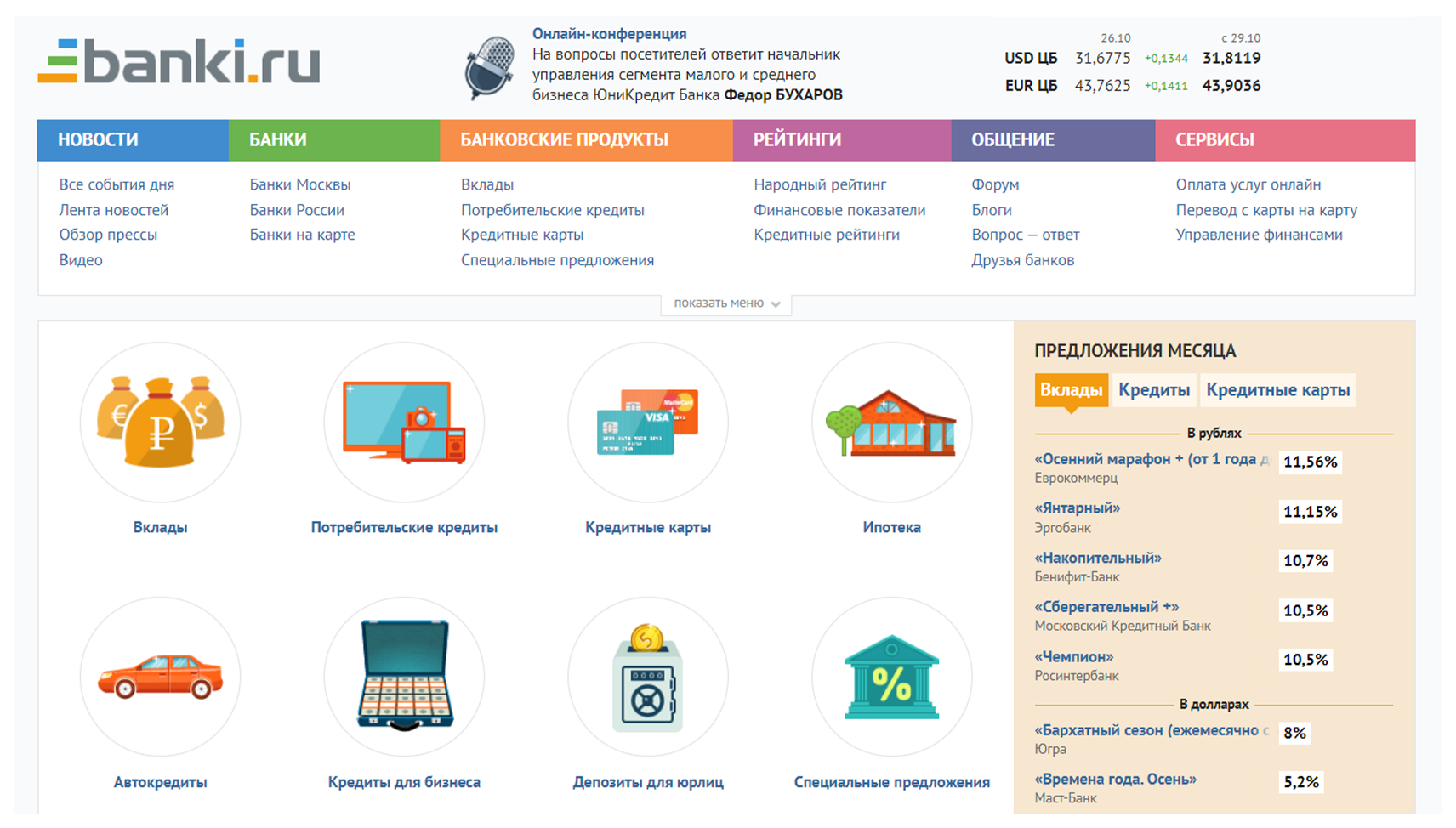Viewport: 1456px width, 828px height.
Task: Select the active Вклады offers tab
Action: tap(1071, 390)
